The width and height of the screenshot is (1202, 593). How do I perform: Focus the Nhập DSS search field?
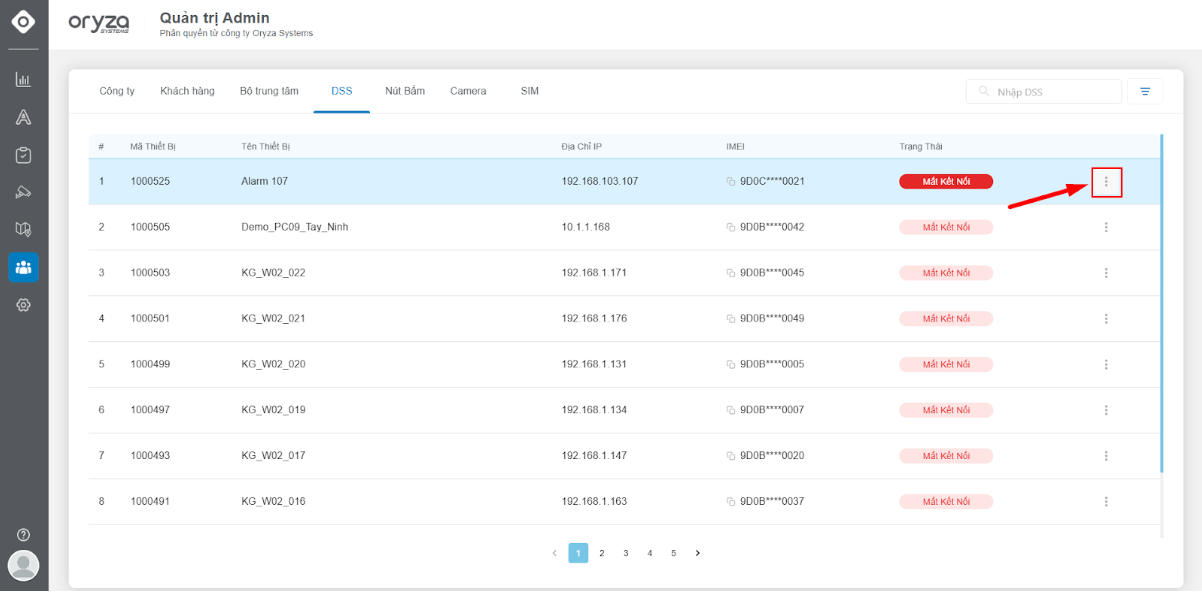point(1044,92)
